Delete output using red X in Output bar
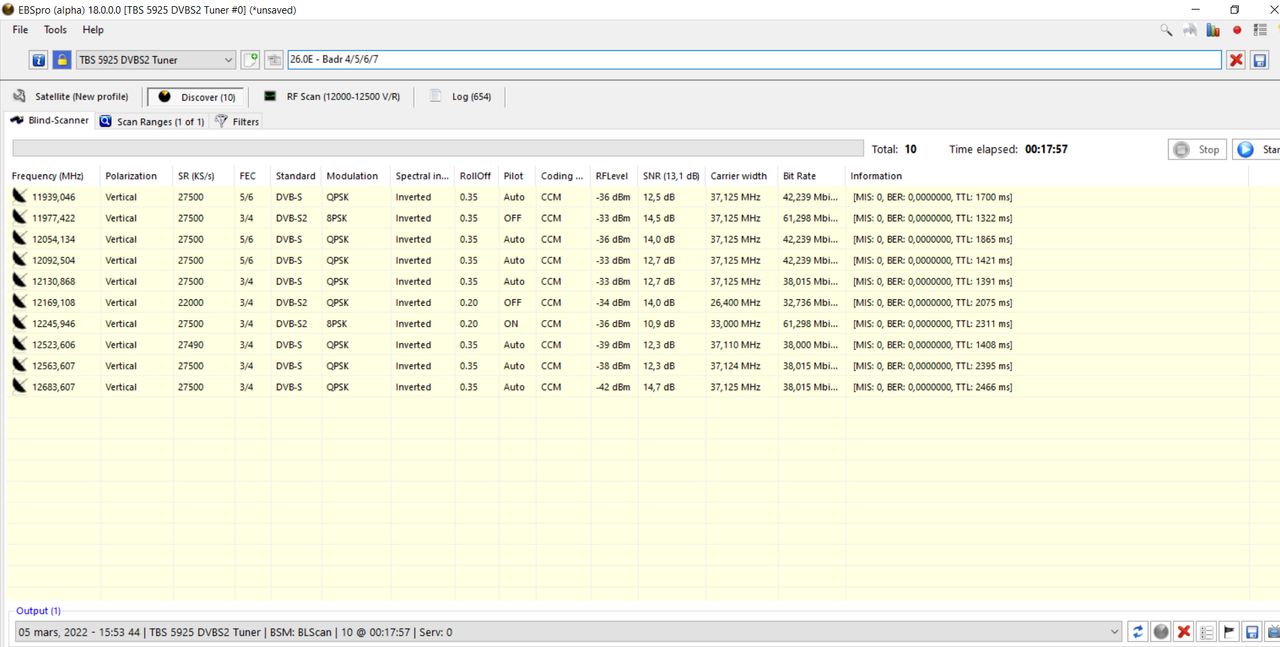The image size is (1280, 647). coord(1184,632)
